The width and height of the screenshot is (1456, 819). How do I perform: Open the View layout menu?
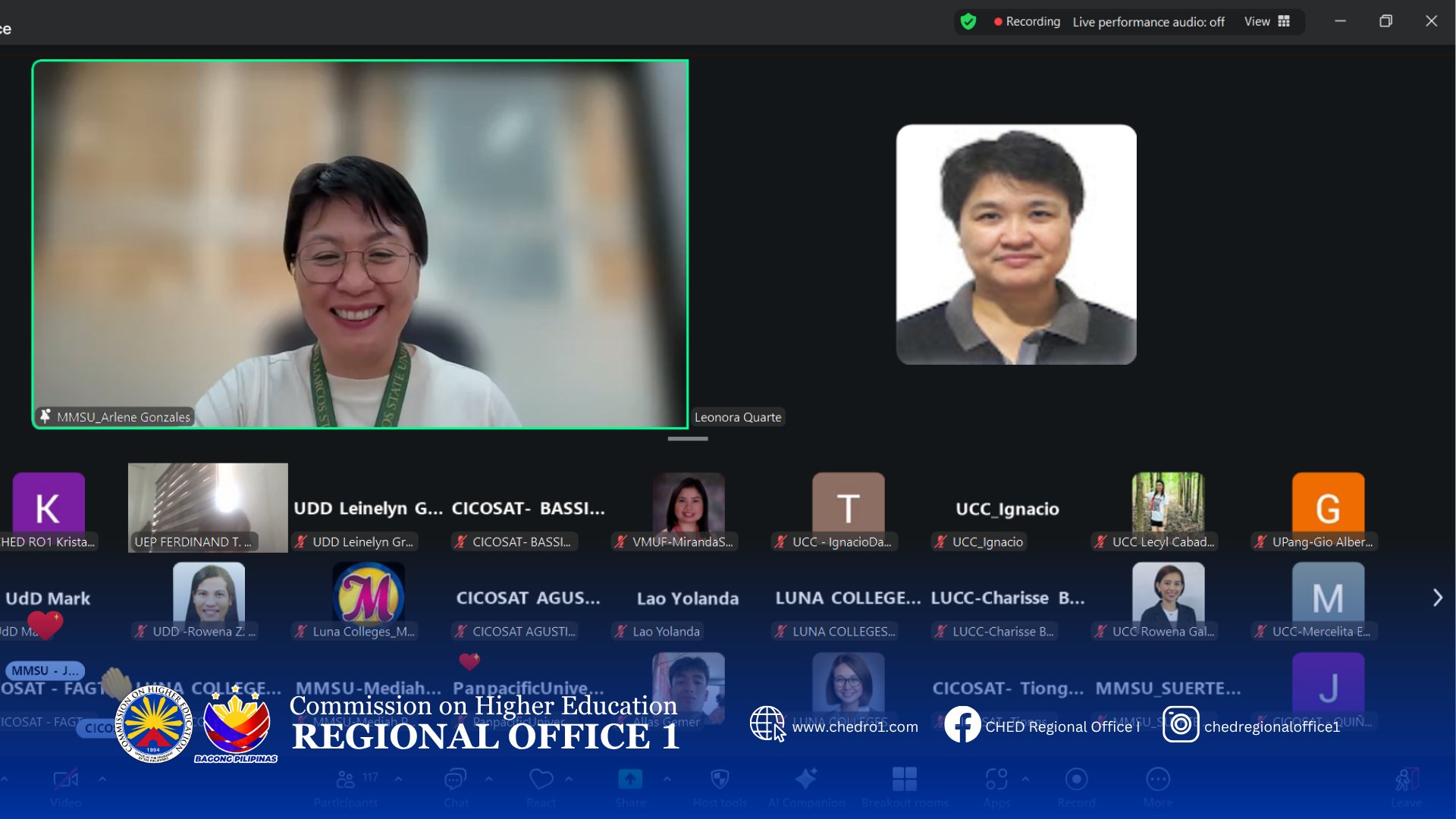[x=1266, y=21]
